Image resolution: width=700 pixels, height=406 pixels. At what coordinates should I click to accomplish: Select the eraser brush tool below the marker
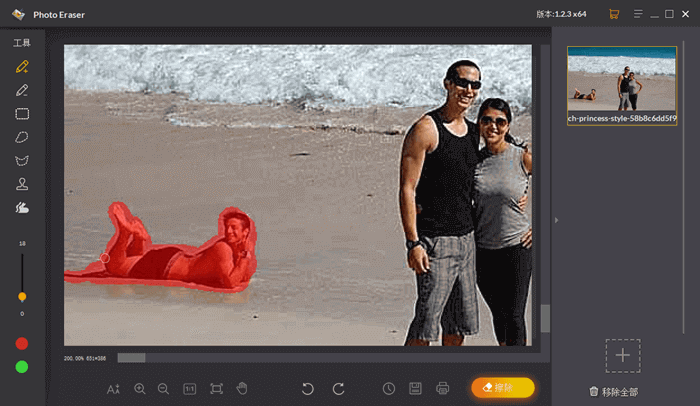click(x=22, y=90)
